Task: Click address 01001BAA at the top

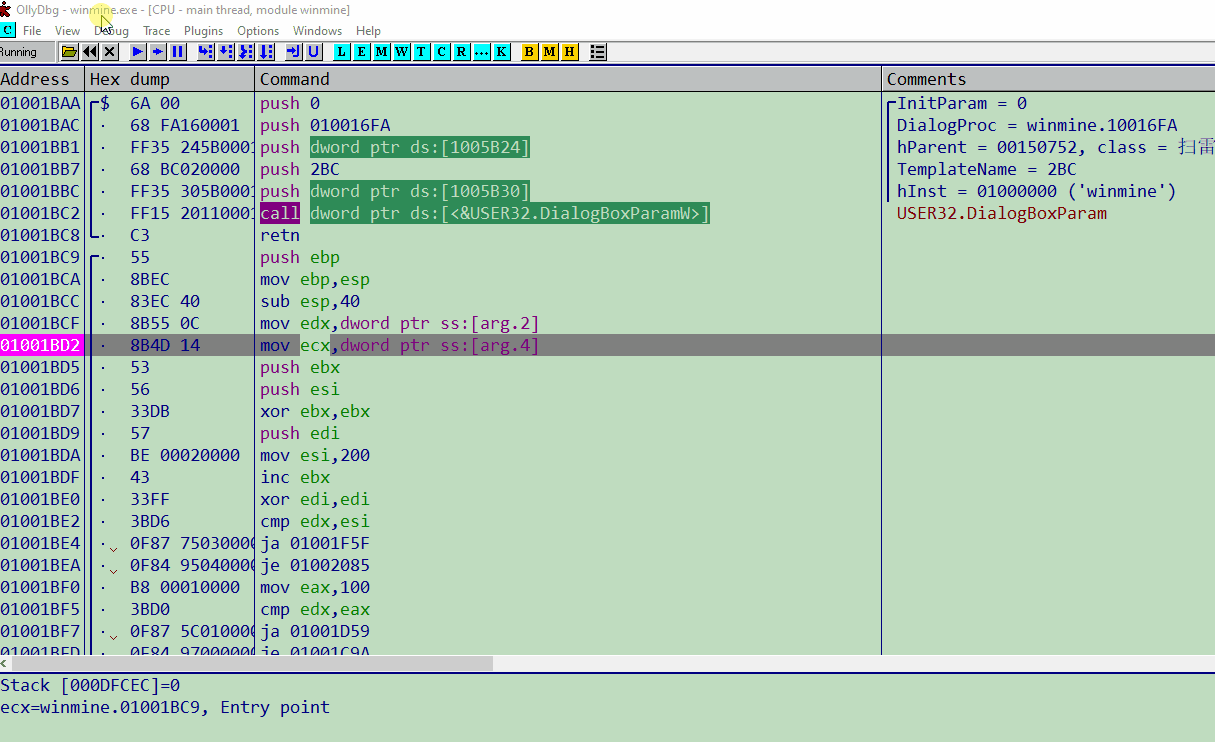Action: point(41,103)
